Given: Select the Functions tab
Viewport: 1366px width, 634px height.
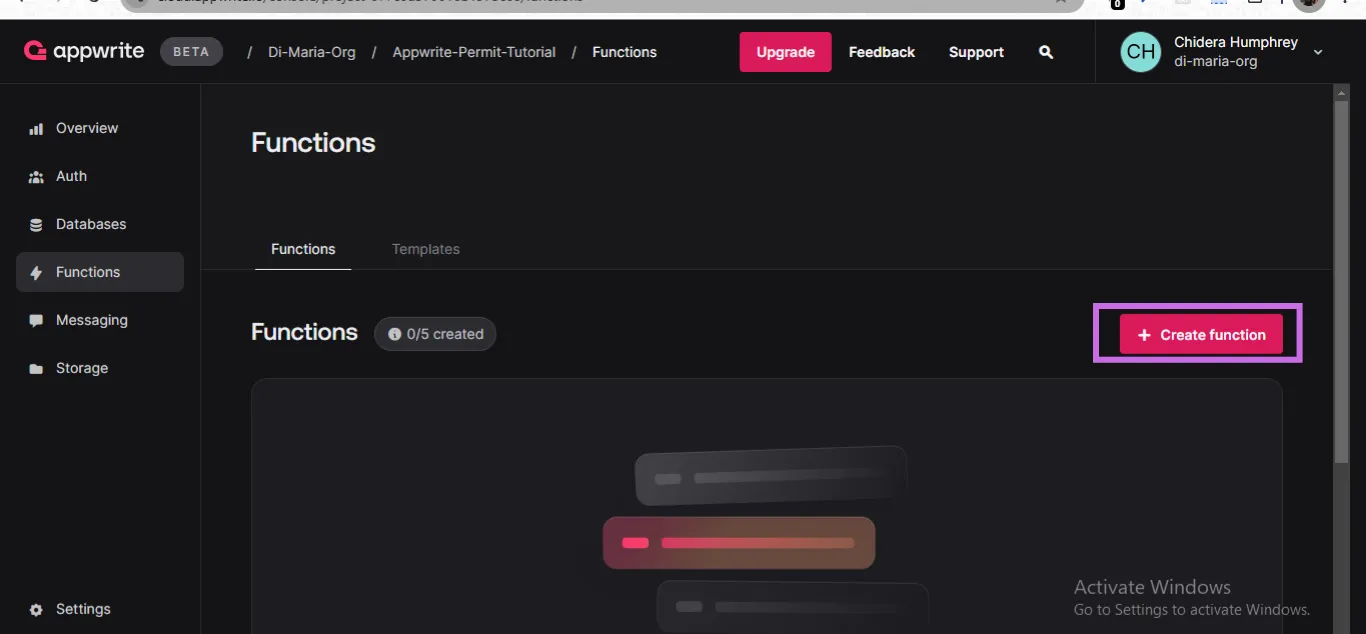Looking at the screenshot, I should pos(303,249).
